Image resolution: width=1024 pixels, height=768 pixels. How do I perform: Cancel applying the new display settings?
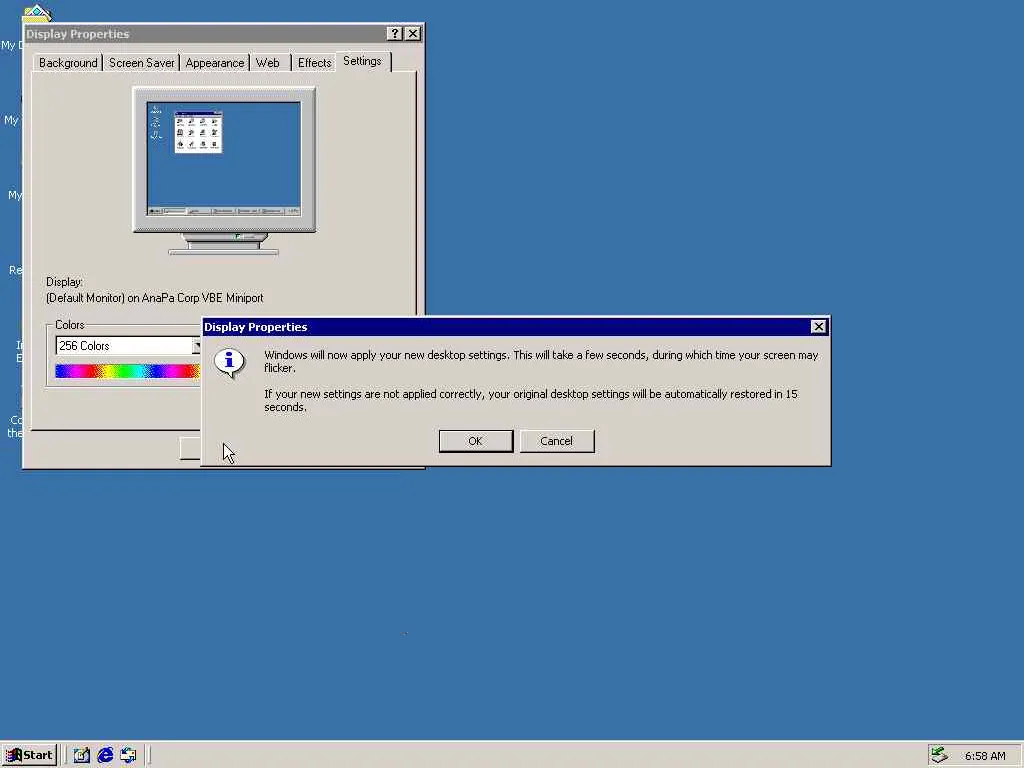tap(556, 441)
